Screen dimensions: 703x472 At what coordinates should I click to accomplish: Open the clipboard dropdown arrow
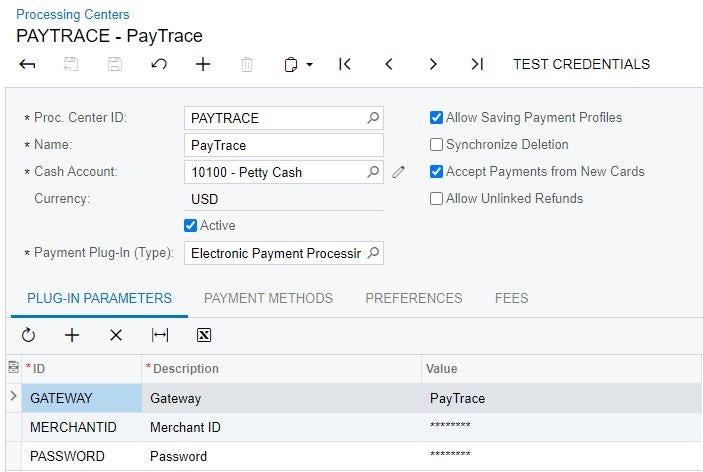click(309, 65)
